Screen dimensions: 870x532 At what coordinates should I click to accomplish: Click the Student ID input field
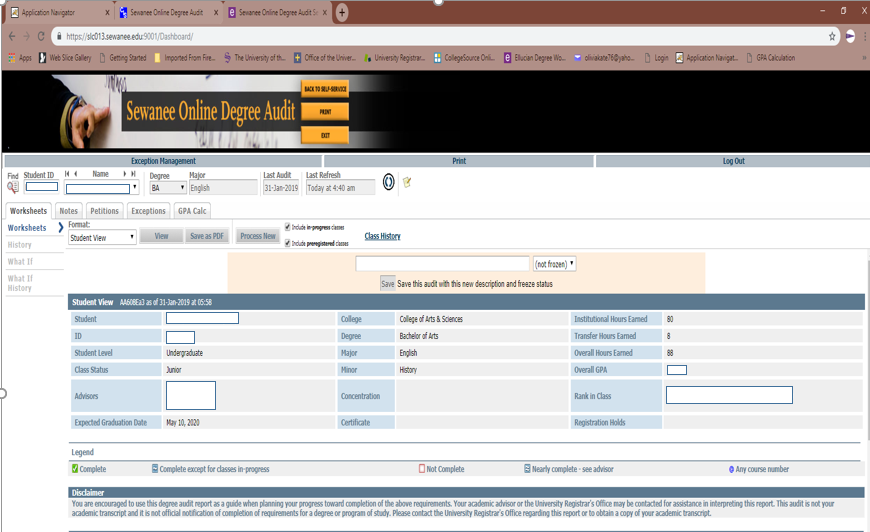tap(41, 187)
